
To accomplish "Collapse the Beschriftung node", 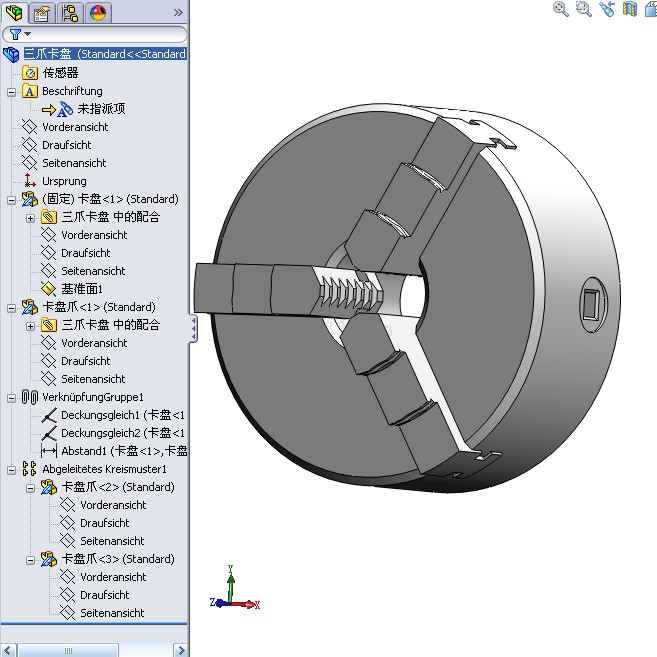I will 11,91.
